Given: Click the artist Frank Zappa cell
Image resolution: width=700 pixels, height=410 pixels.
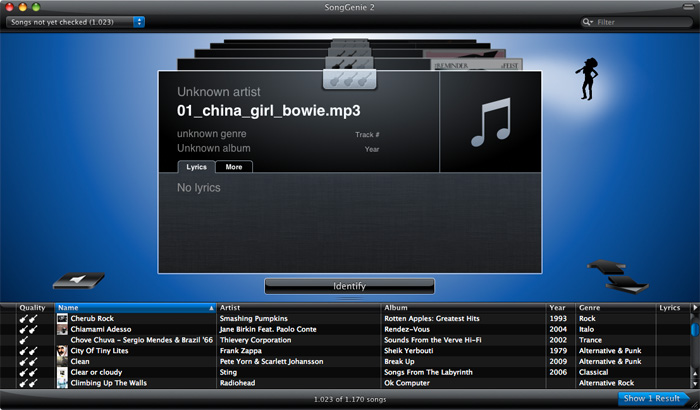Looking at the screenshot, I should 241,351.
